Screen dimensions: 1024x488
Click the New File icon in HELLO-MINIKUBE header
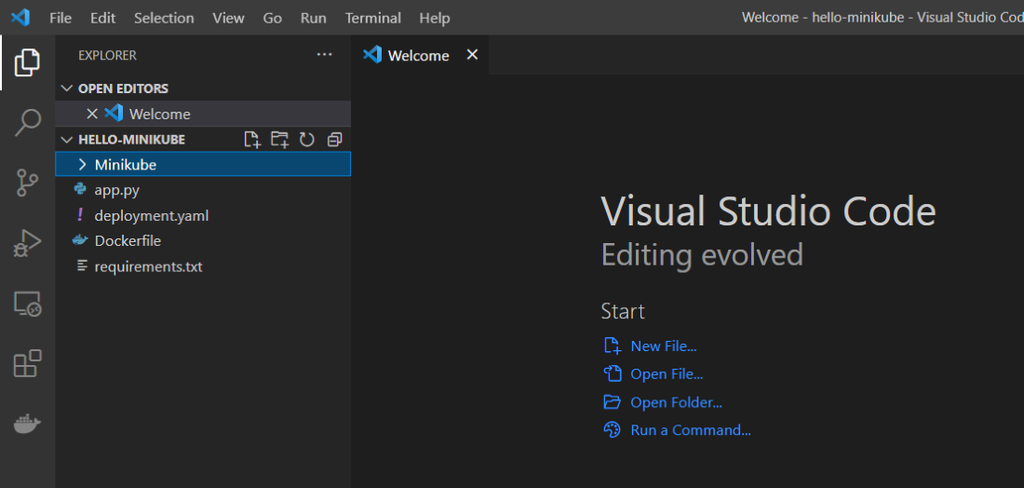[x=252, y=140]
